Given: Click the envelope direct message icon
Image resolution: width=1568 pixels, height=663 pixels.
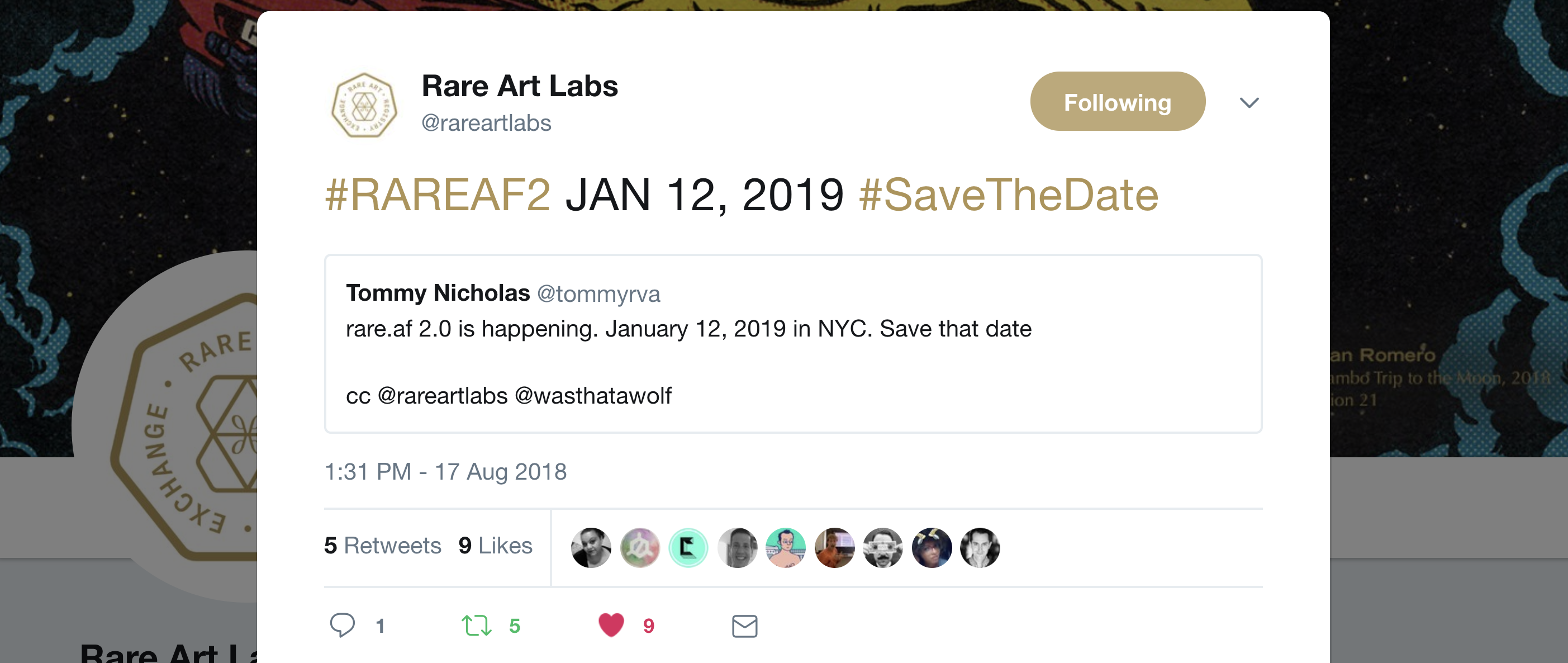Looking at the screenshot, I should click(744, 626).
